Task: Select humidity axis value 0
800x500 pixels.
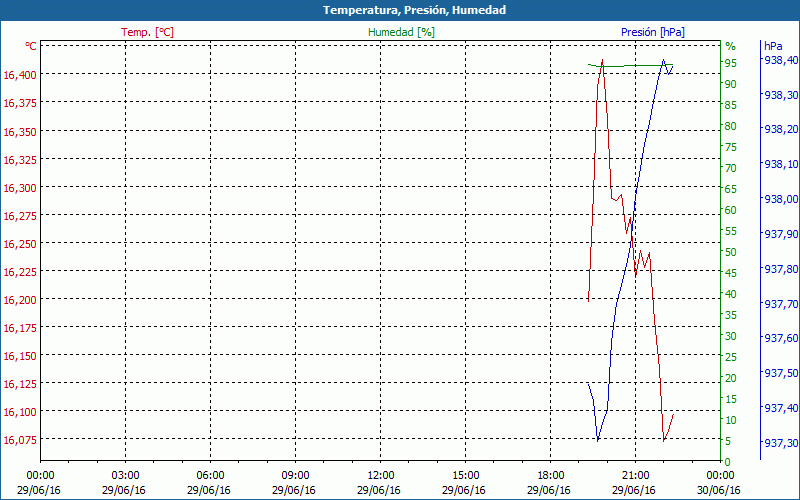Action: pos(728,462)
